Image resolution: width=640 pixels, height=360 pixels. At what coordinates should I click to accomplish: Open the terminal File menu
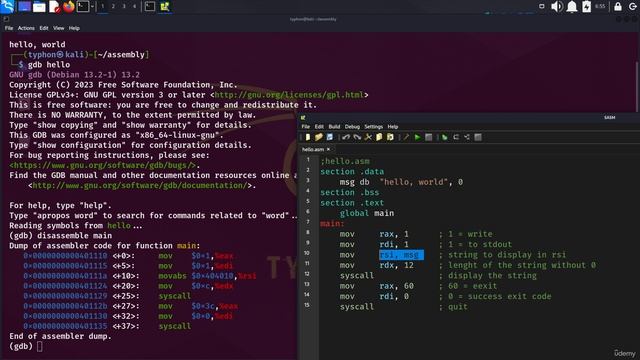[9, 28]
